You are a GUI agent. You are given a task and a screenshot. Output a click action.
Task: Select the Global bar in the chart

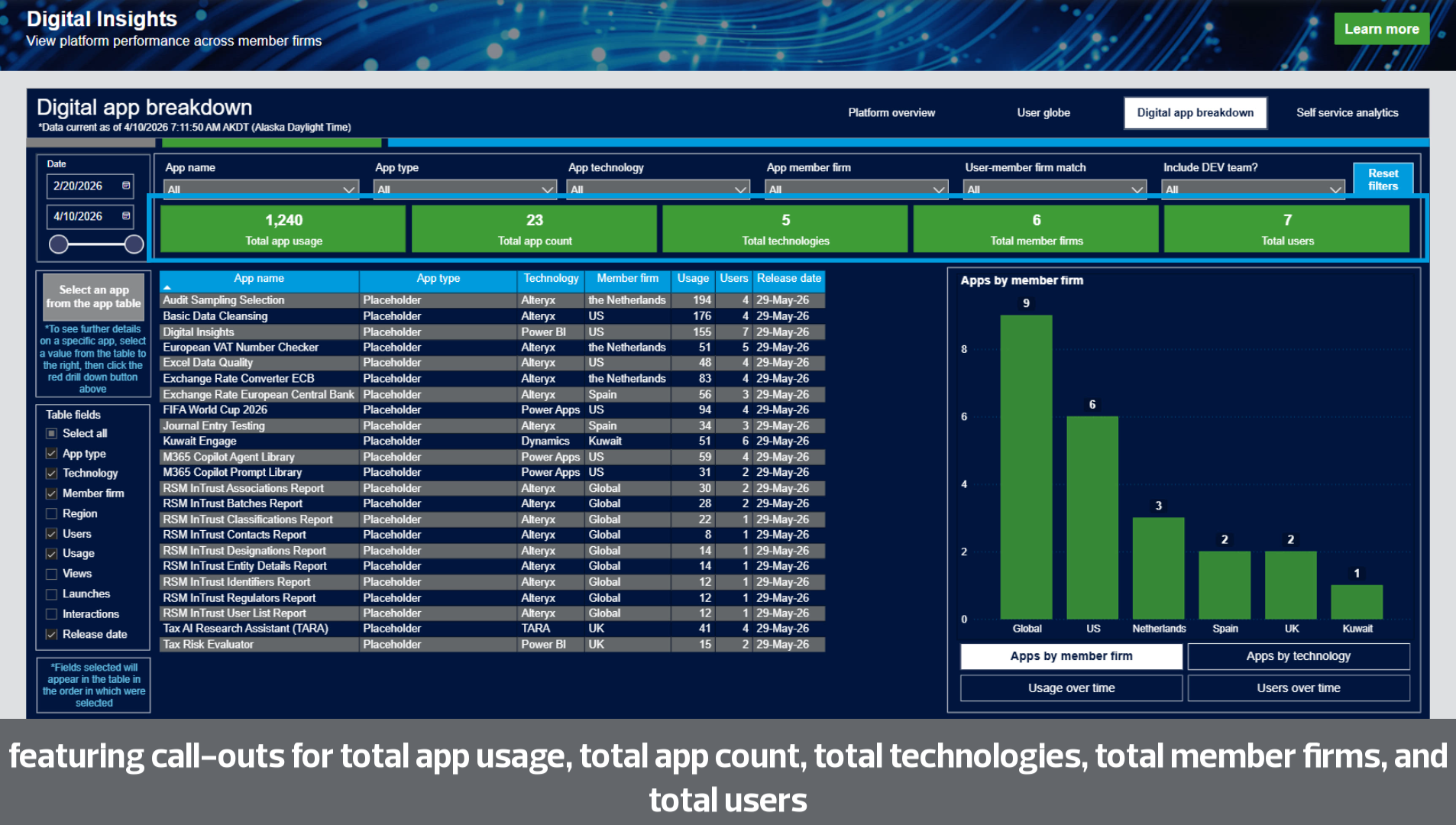1026,467
